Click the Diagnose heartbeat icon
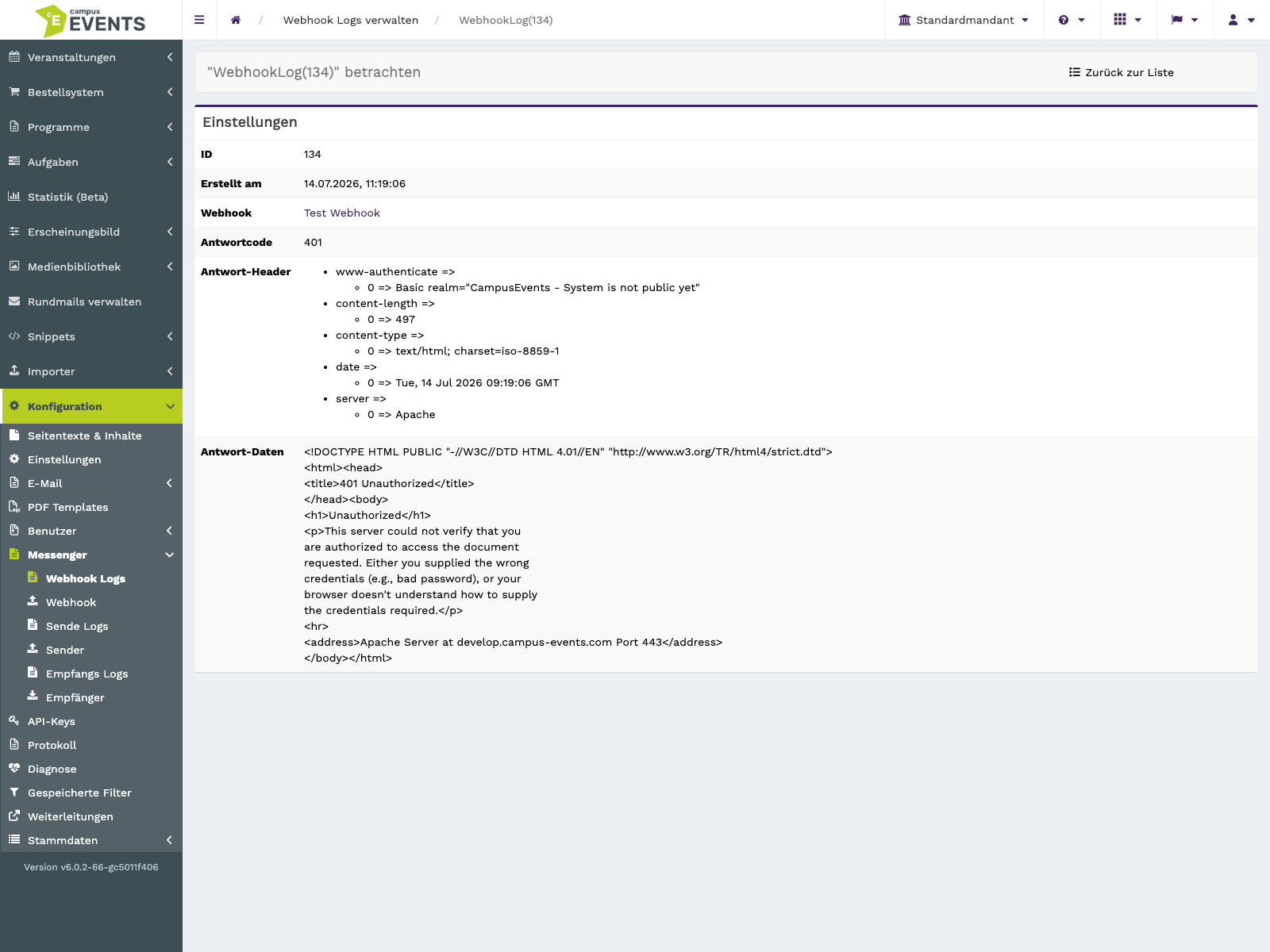Image resolution: width=1270 pixels, height=952 pixels. pyautogui.click(x=14, y=768)
